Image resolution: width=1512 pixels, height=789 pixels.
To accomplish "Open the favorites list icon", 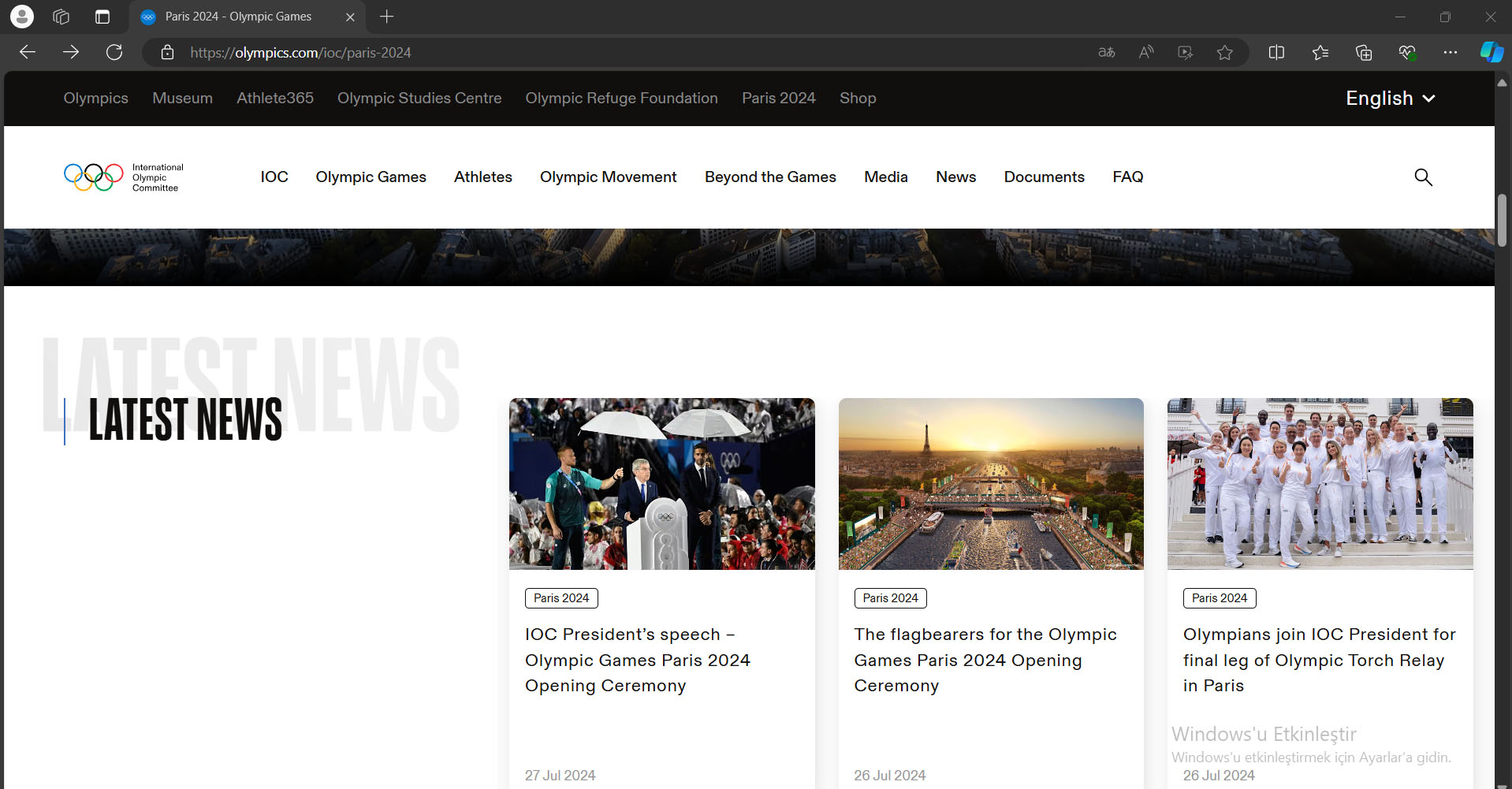I will 1320,52.
